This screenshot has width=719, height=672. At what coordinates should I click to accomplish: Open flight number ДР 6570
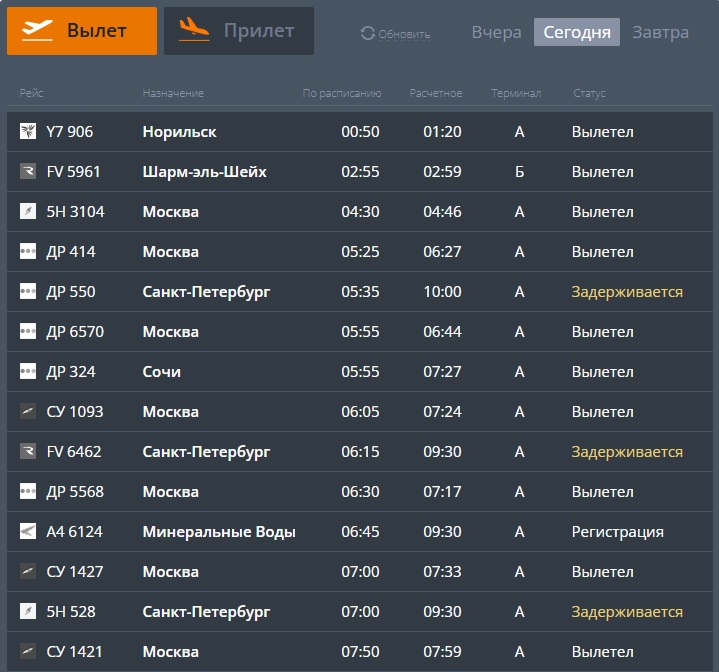(75, 331)
